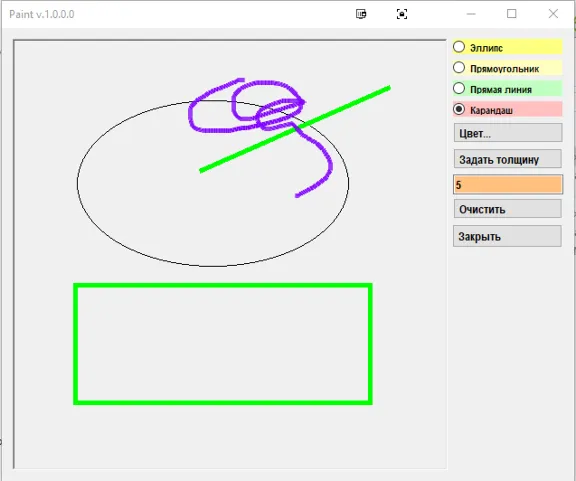
Task: Clear the canvas with Очистить
Action: click(x=507, y=209)
